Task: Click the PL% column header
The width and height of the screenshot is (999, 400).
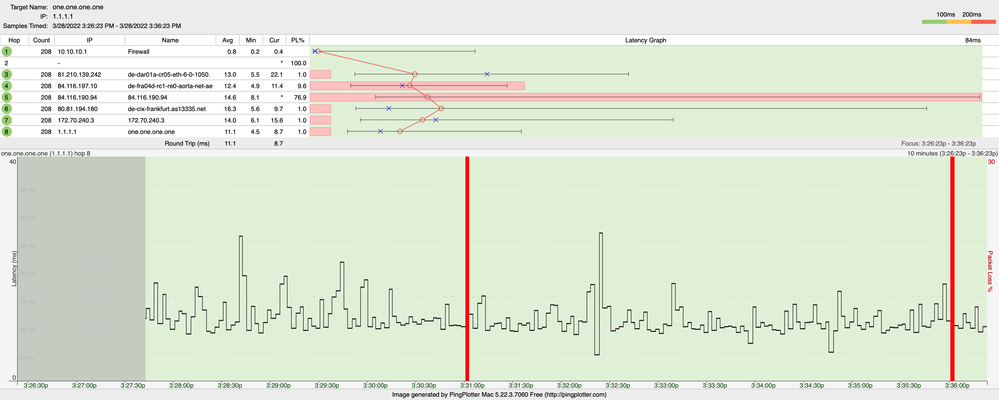Action: point(298,40)
